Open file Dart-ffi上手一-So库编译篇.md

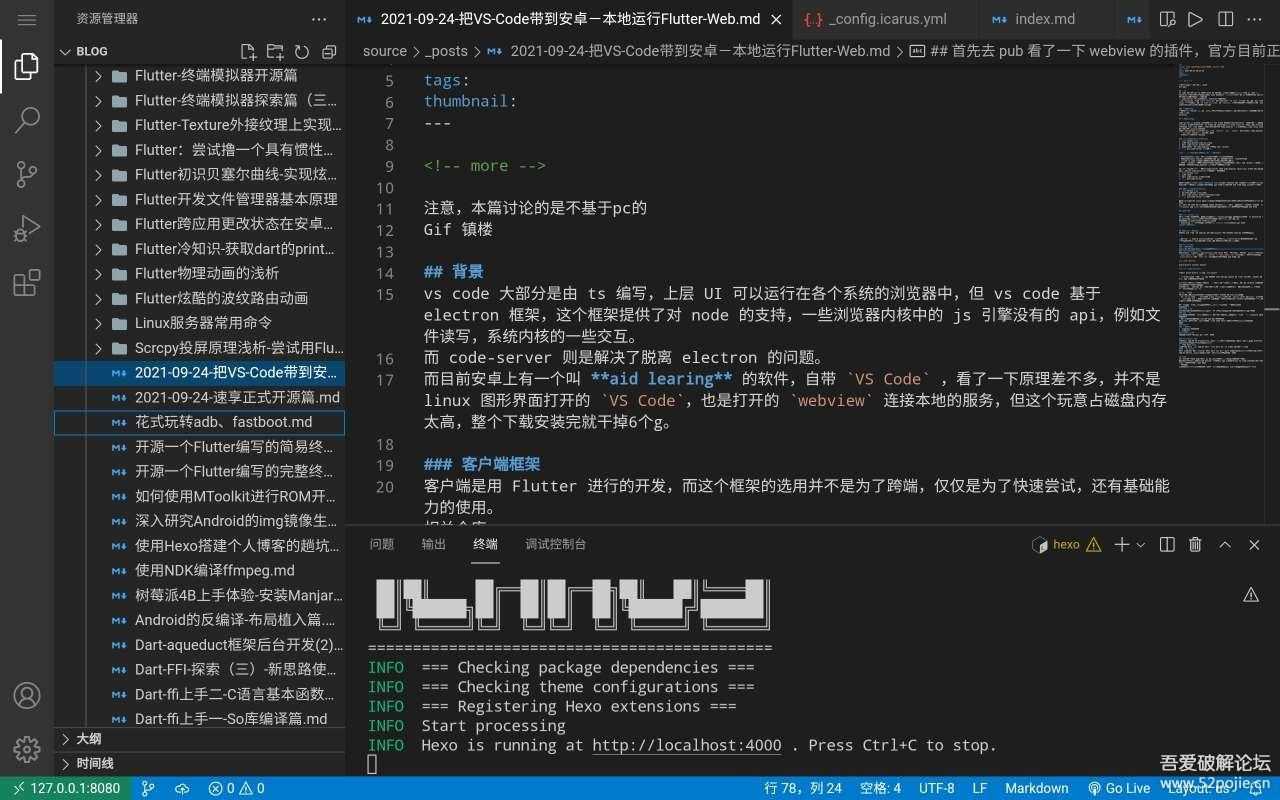coord(200,718)
